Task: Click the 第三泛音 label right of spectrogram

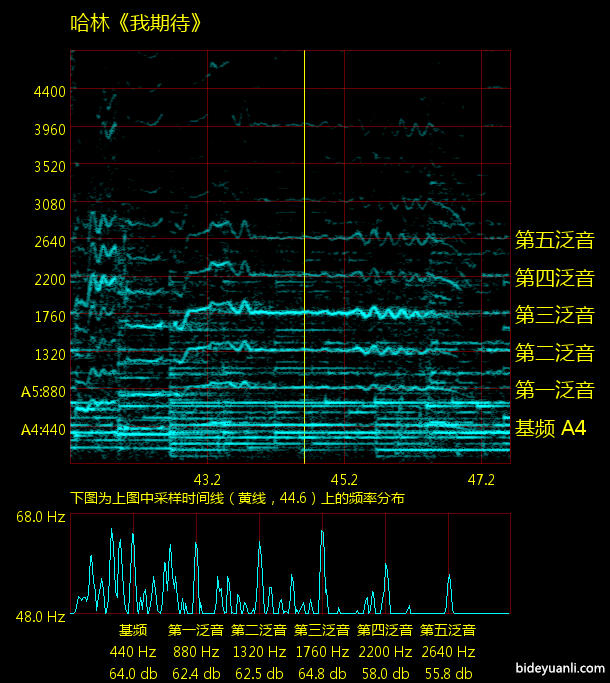Action: pyautogui.click(x=554, y=316)
